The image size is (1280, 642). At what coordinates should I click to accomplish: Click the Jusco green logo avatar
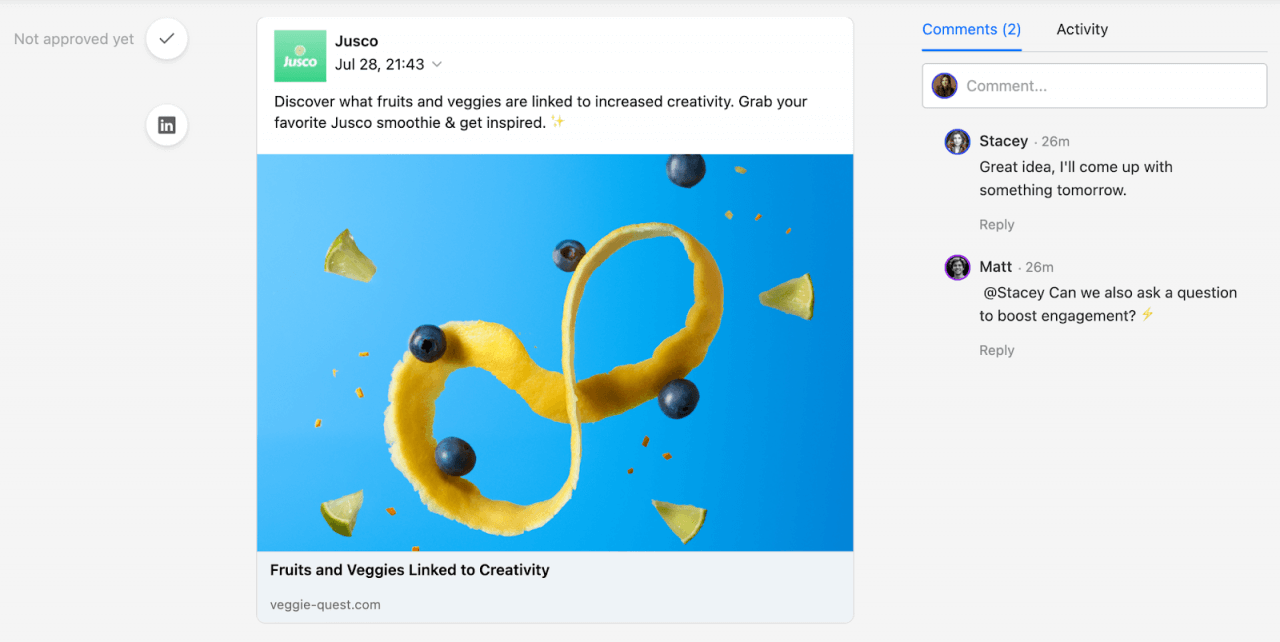click(x=300, y=56)
